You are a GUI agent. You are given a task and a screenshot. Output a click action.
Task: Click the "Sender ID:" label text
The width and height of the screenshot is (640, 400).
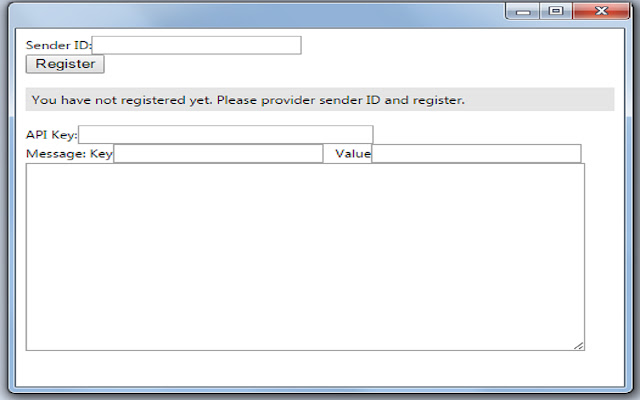59,45
